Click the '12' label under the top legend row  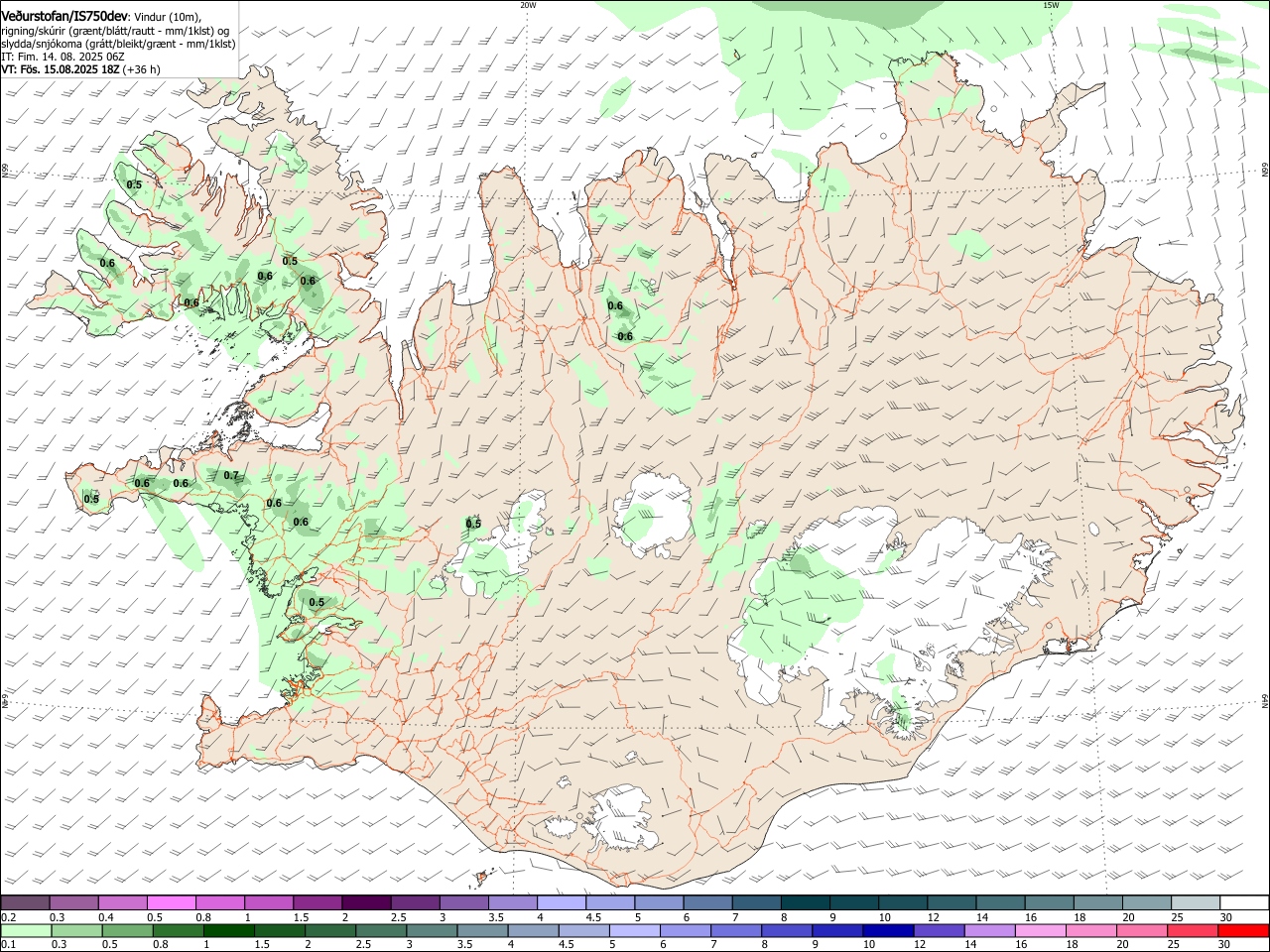coord(933,917)
